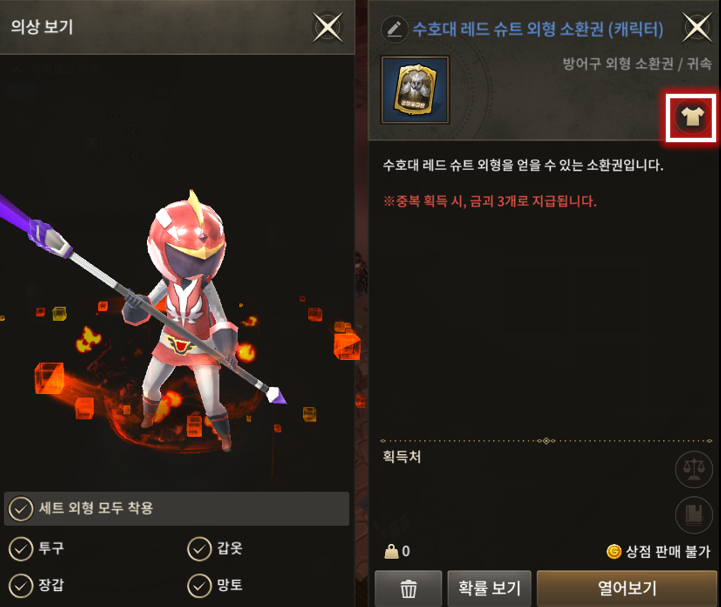The height and width of the screenshot is (607, 721).
Task: Click the bag weight icon showing 0
Action: 391,551
